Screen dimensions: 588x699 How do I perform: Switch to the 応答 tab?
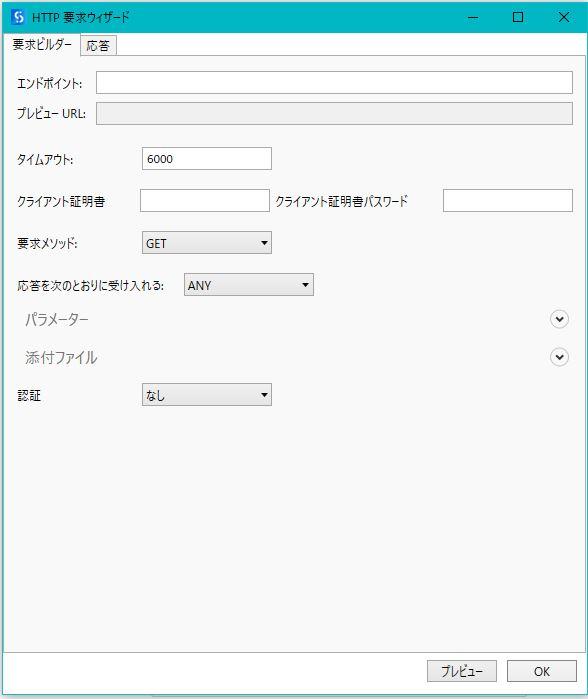click(x=98, y=45)
